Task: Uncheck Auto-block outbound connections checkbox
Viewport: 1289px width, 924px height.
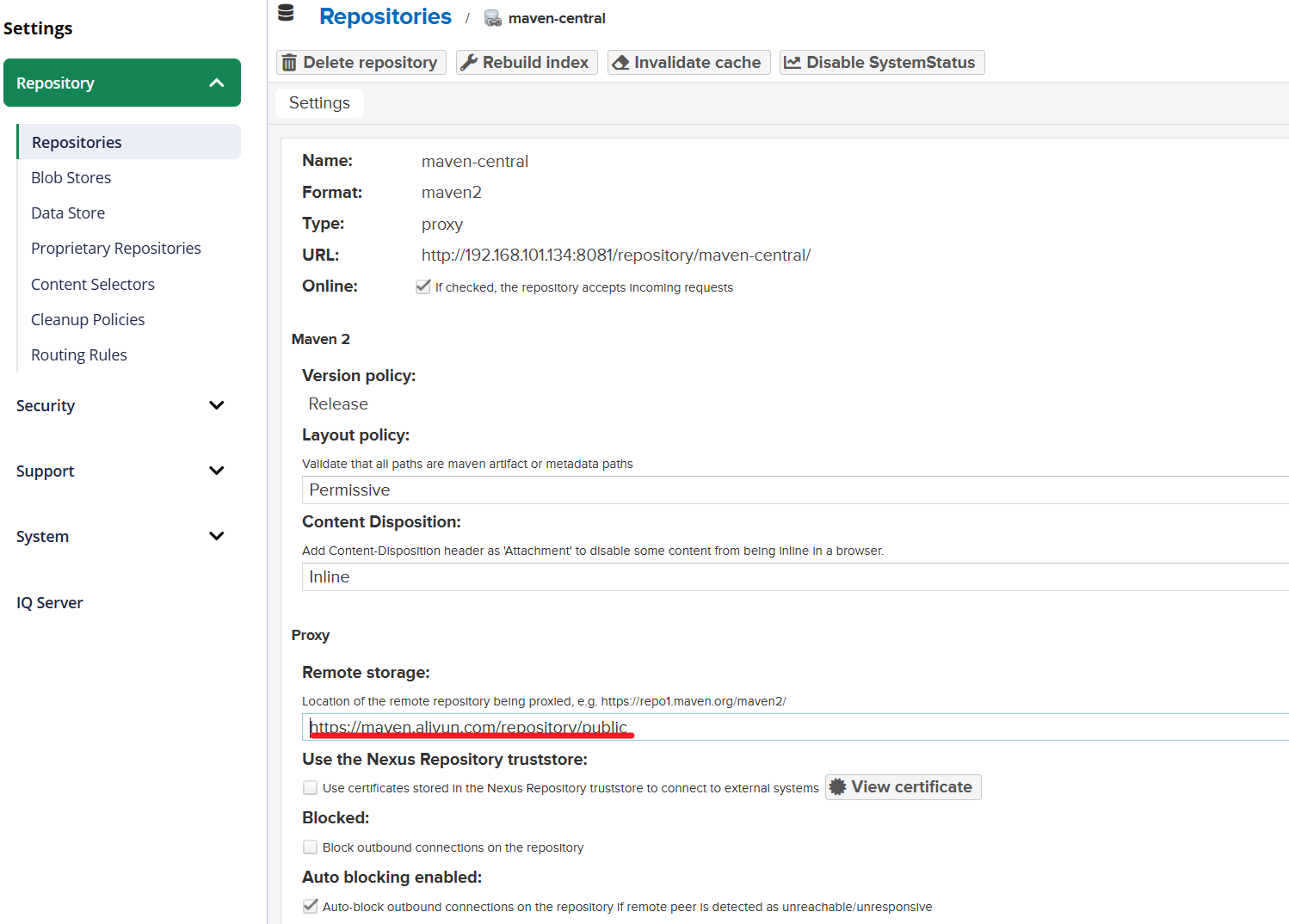Action: pos(311,906)
